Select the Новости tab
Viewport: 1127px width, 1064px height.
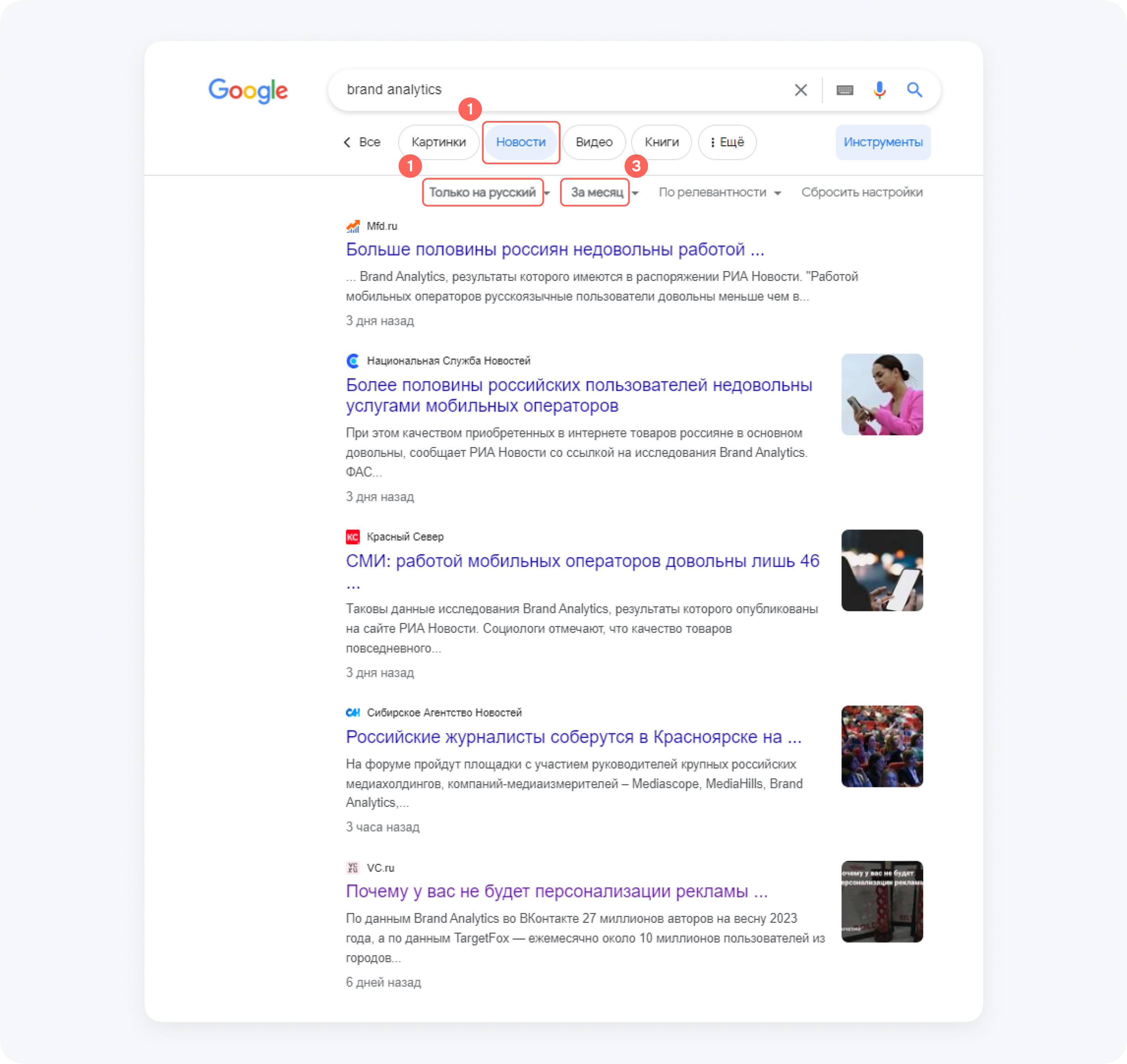521,142
